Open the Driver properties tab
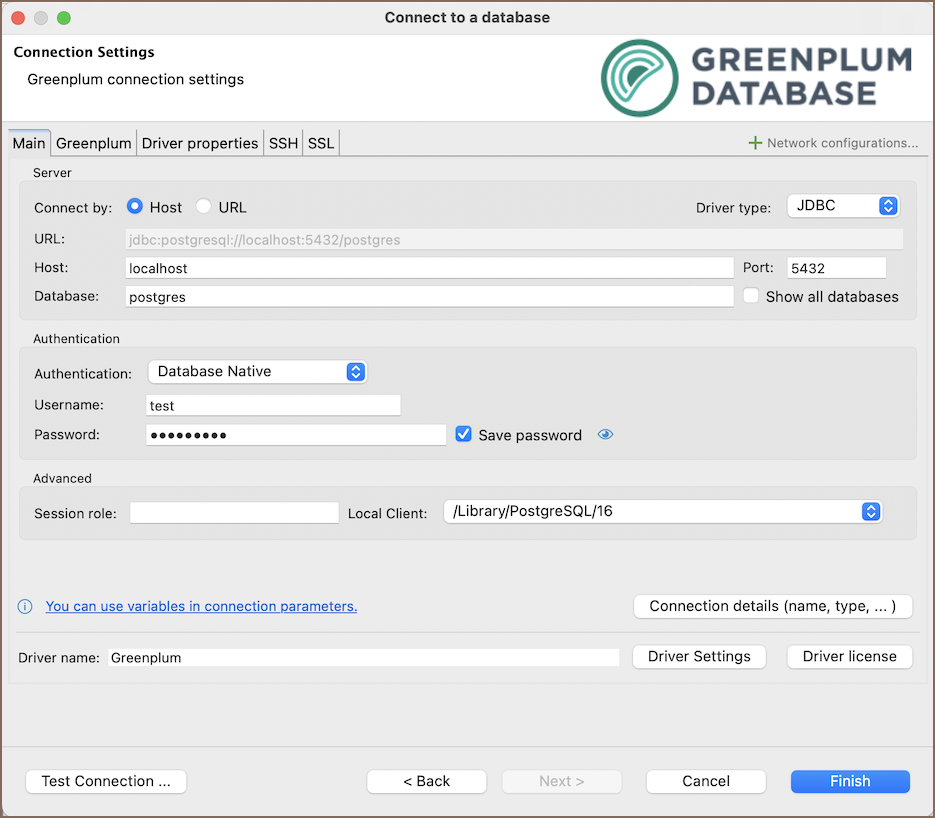935x818 pixels. 200,143
